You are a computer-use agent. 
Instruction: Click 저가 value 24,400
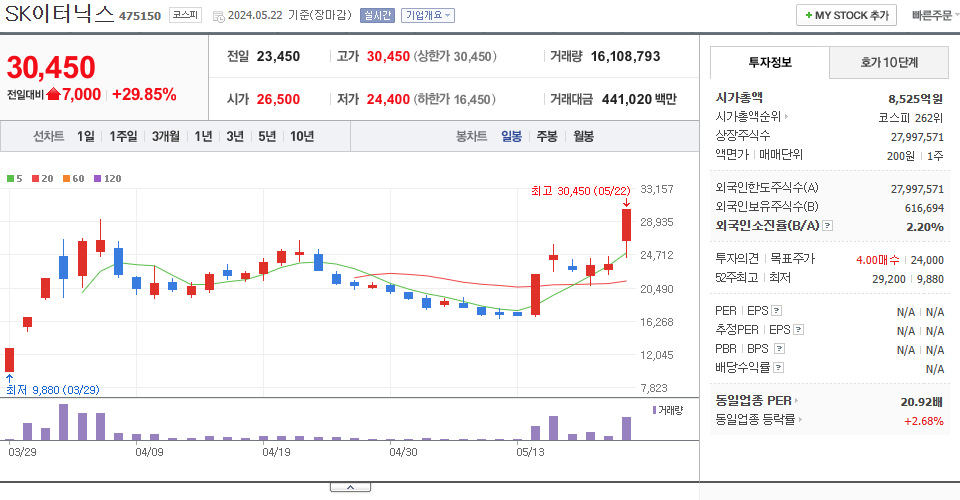click(388, 100)
